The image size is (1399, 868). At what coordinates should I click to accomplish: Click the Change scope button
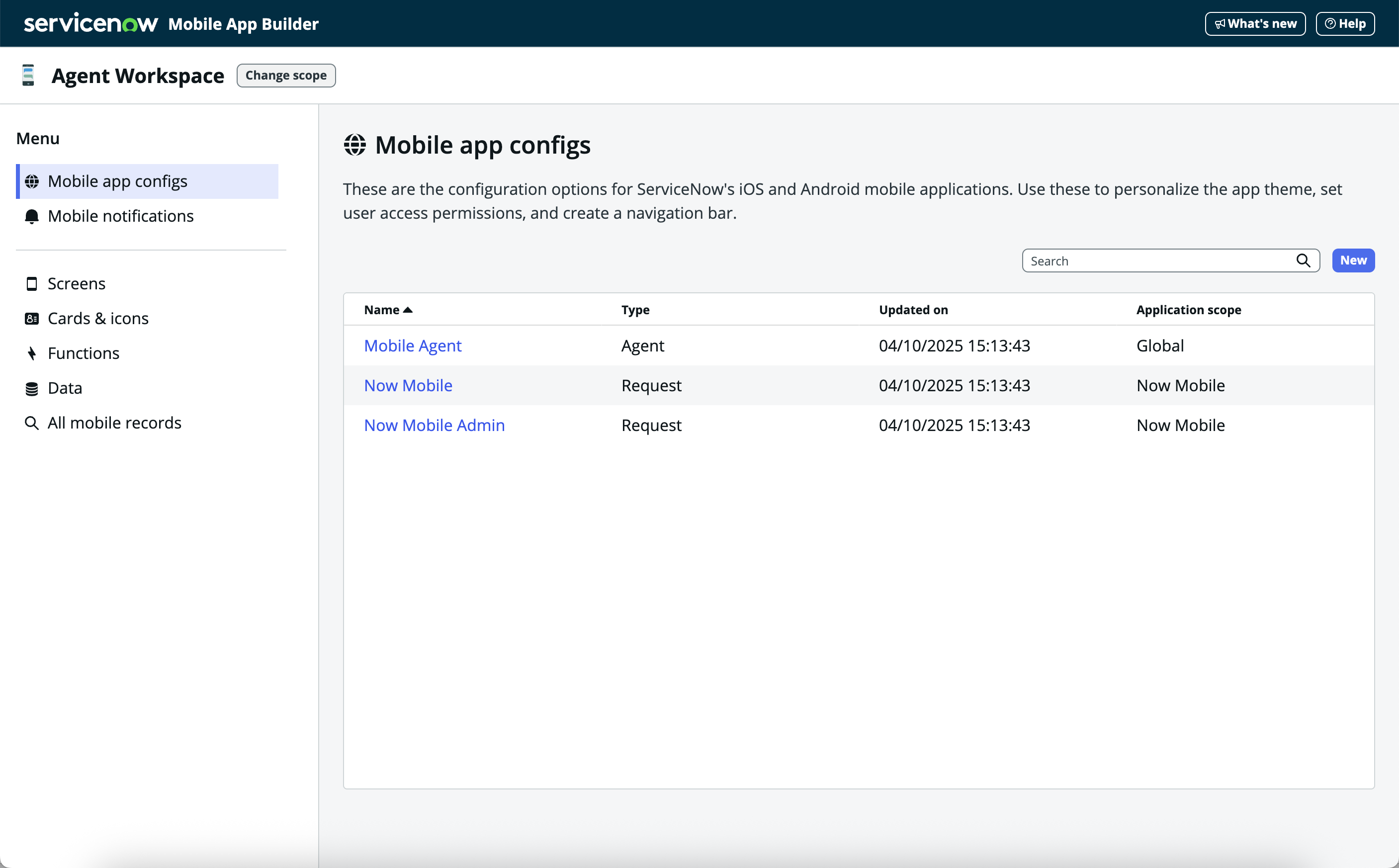click(286, 76)
